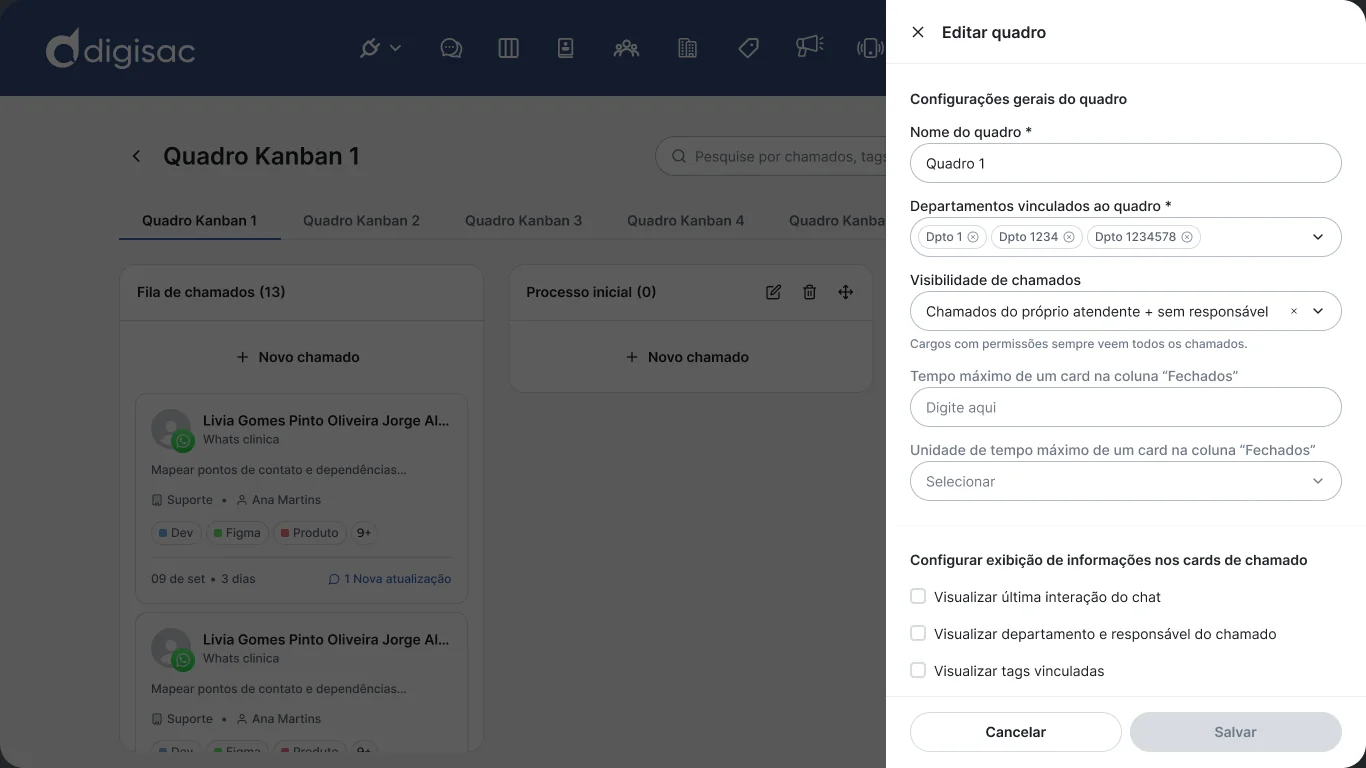Screen dimensions: 1366x768
Task: Click the Cancelar button
Action: [x=1016, y=732]
